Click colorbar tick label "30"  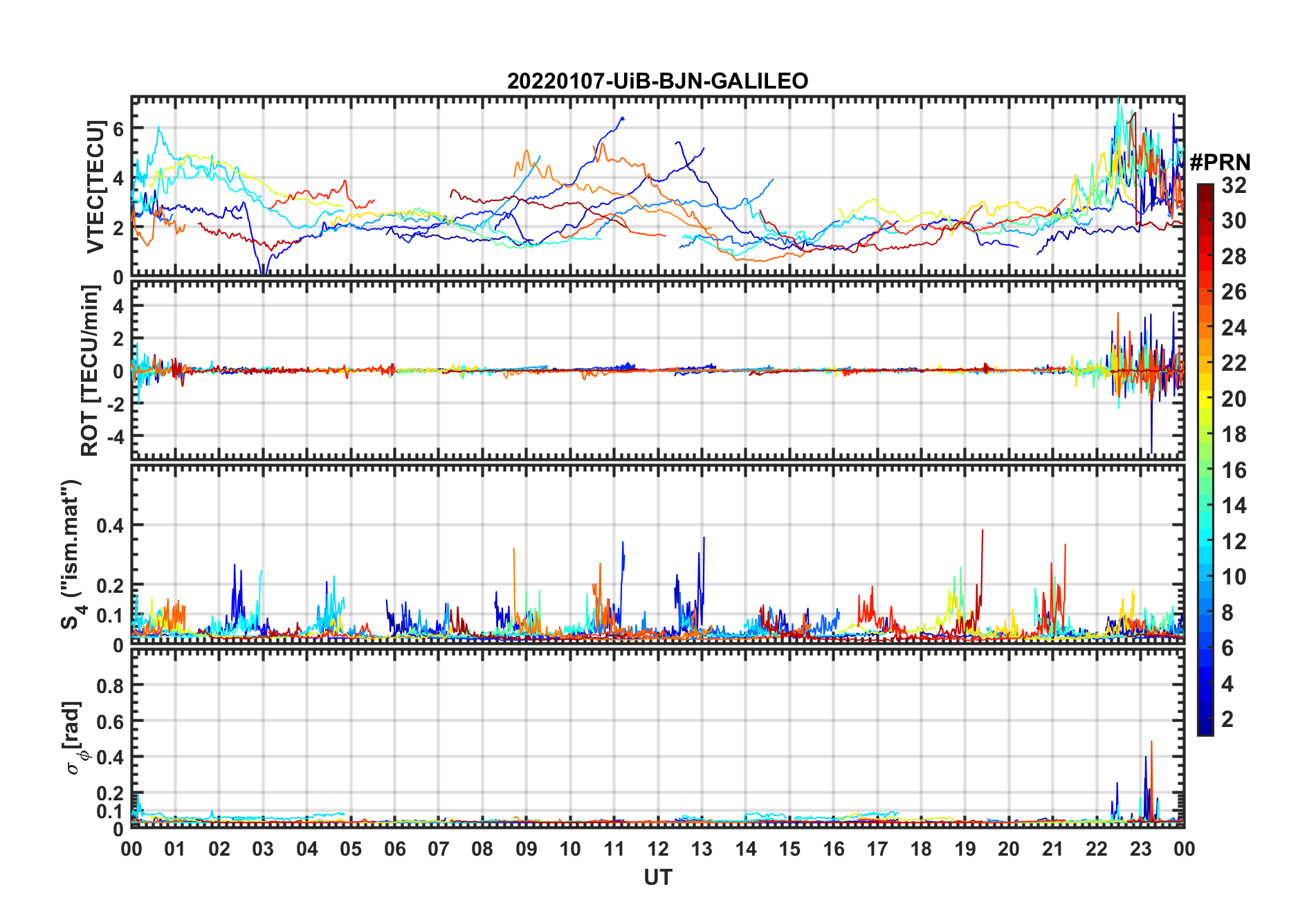pos(1234,221)
